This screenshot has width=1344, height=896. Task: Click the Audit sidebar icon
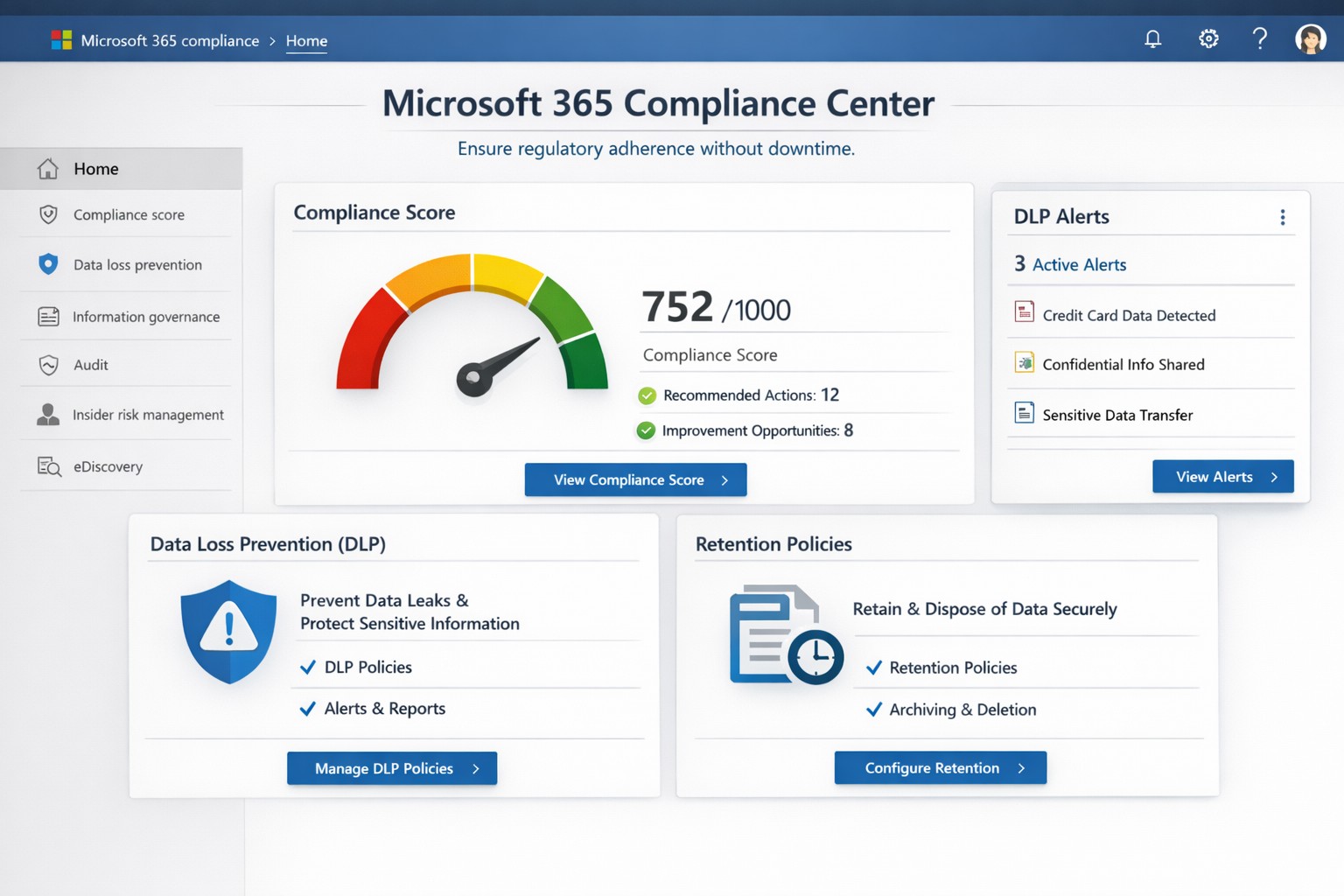tap(48, 365)
